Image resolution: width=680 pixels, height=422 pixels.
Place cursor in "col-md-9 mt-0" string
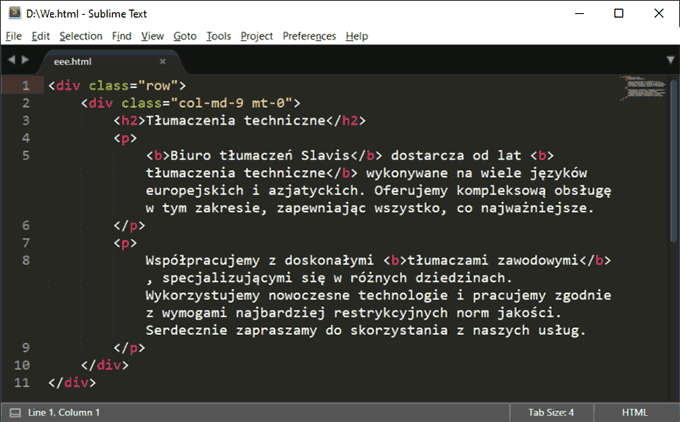(232, 103)
